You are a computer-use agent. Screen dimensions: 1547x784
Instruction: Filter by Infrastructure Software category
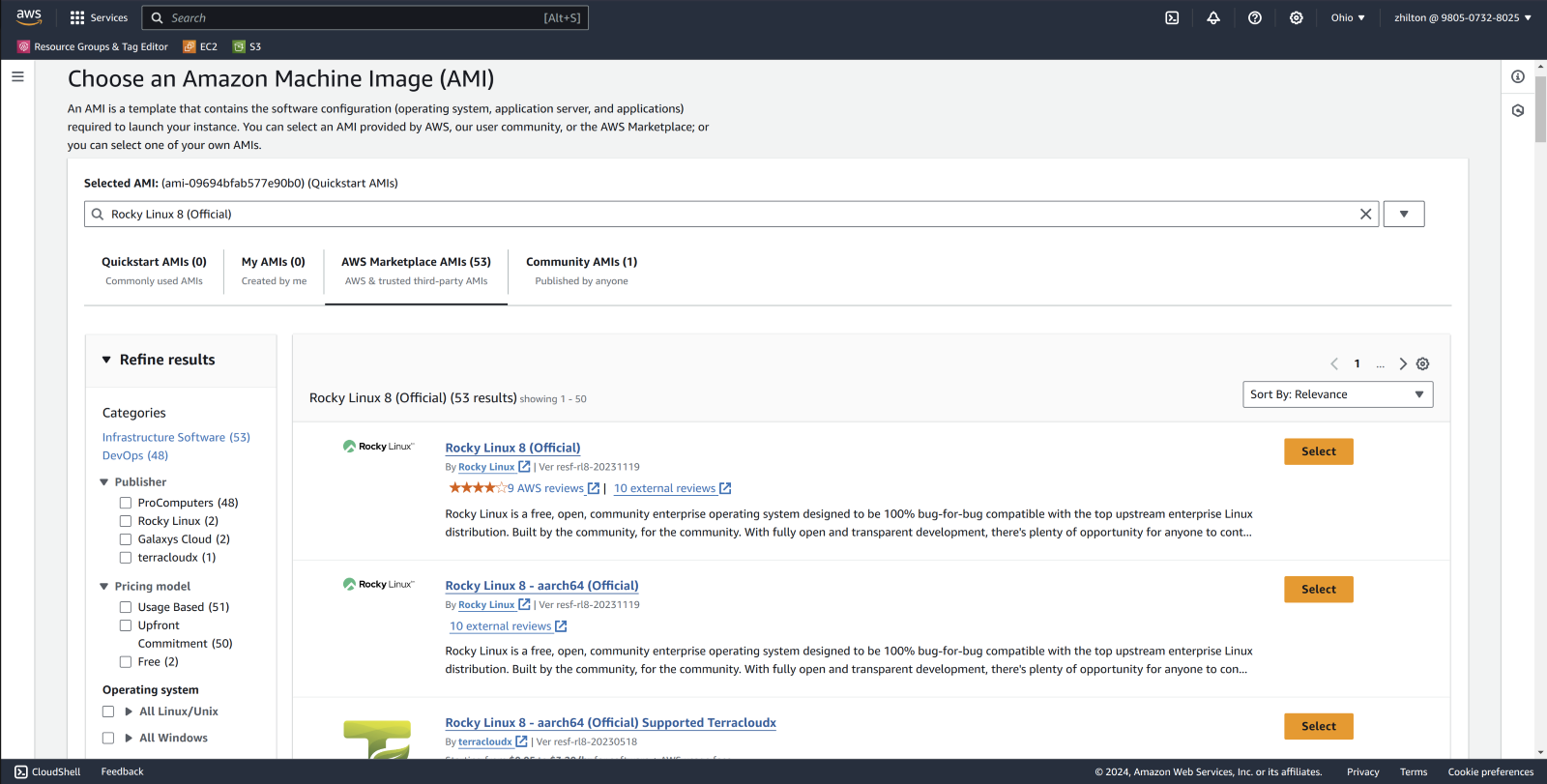[x=176, y=437]
